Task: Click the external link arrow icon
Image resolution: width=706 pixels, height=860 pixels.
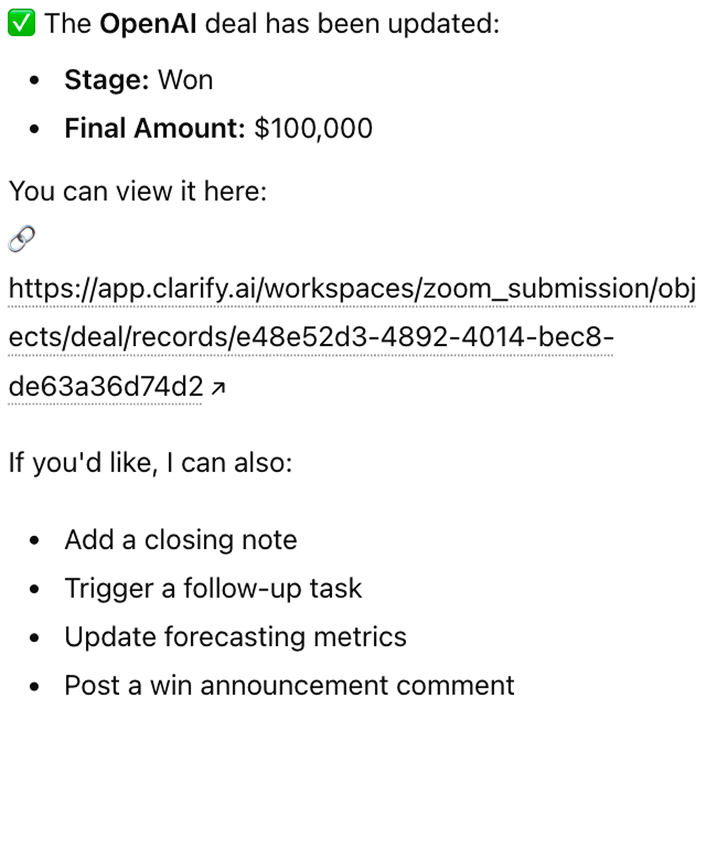Action: [x=219, y=388]
